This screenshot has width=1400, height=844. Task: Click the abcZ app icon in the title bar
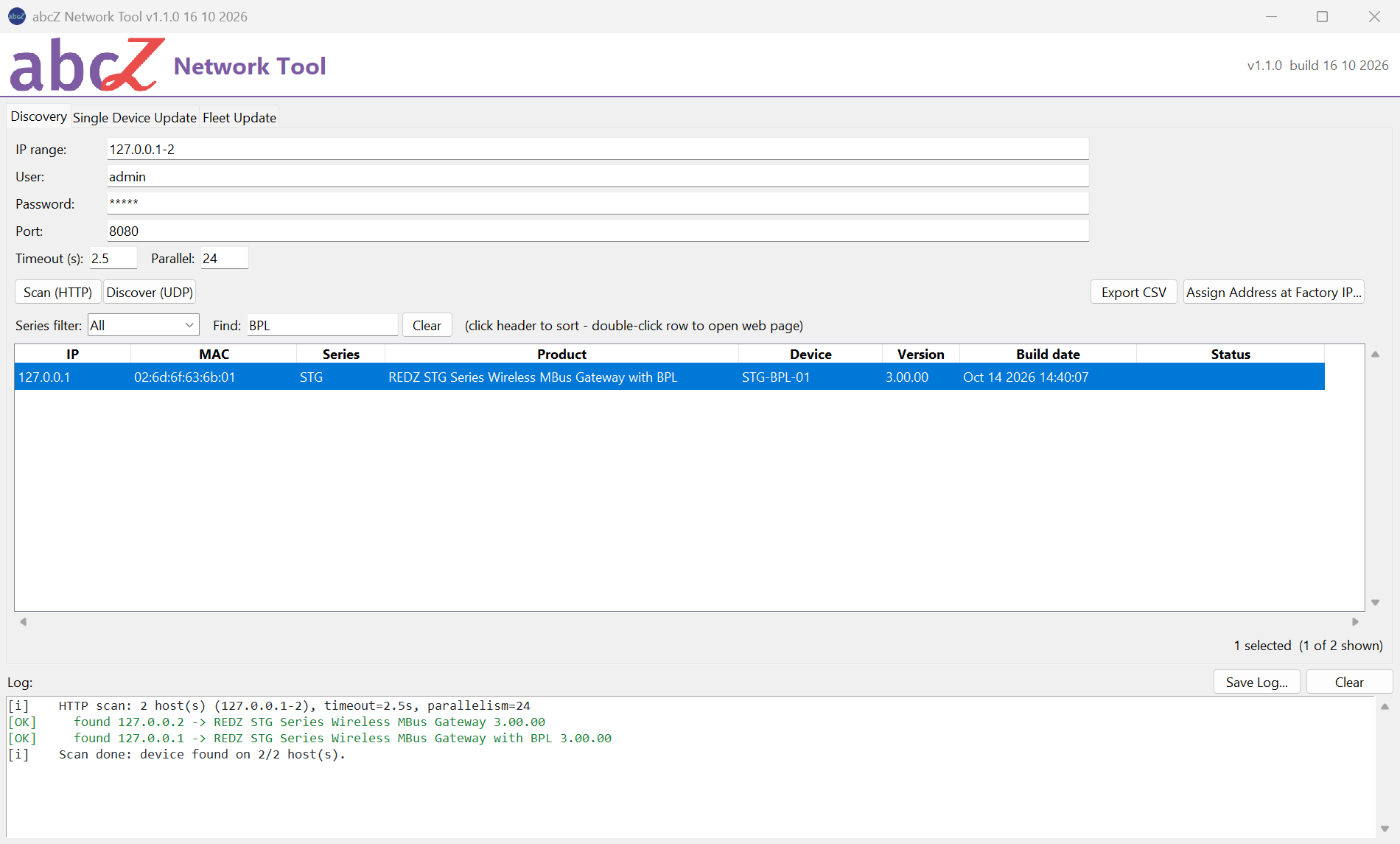[16, 16]
